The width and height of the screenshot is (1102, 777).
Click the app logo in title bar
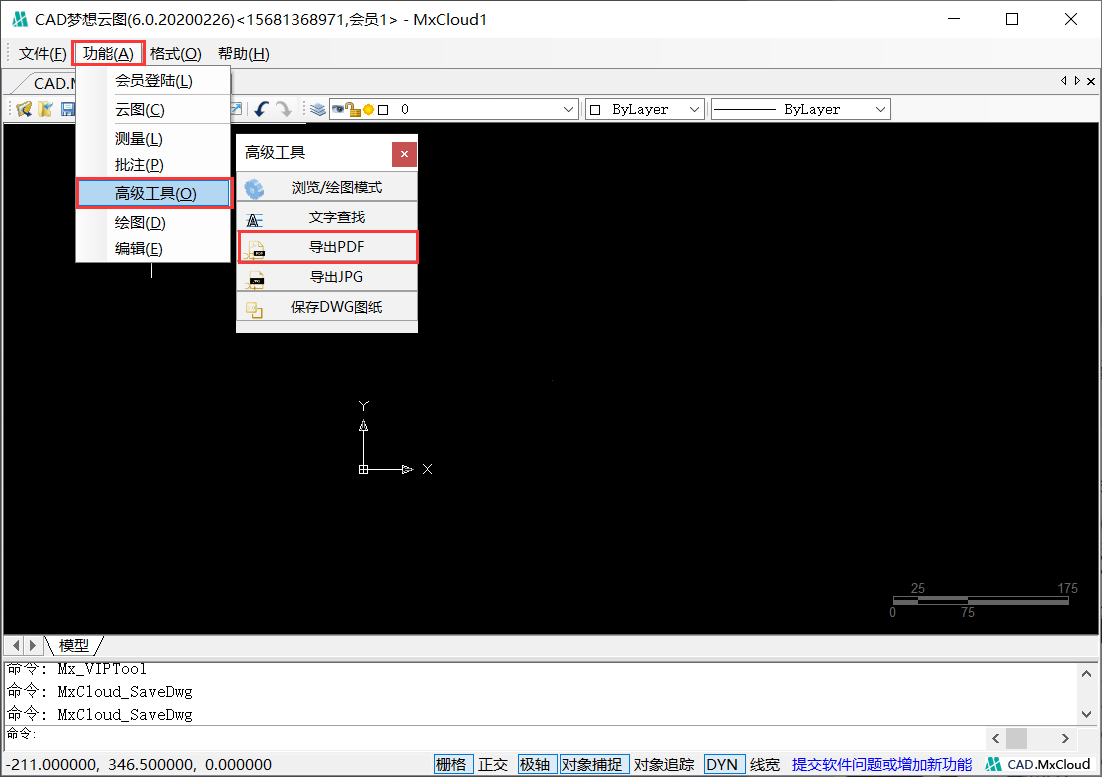20,19
